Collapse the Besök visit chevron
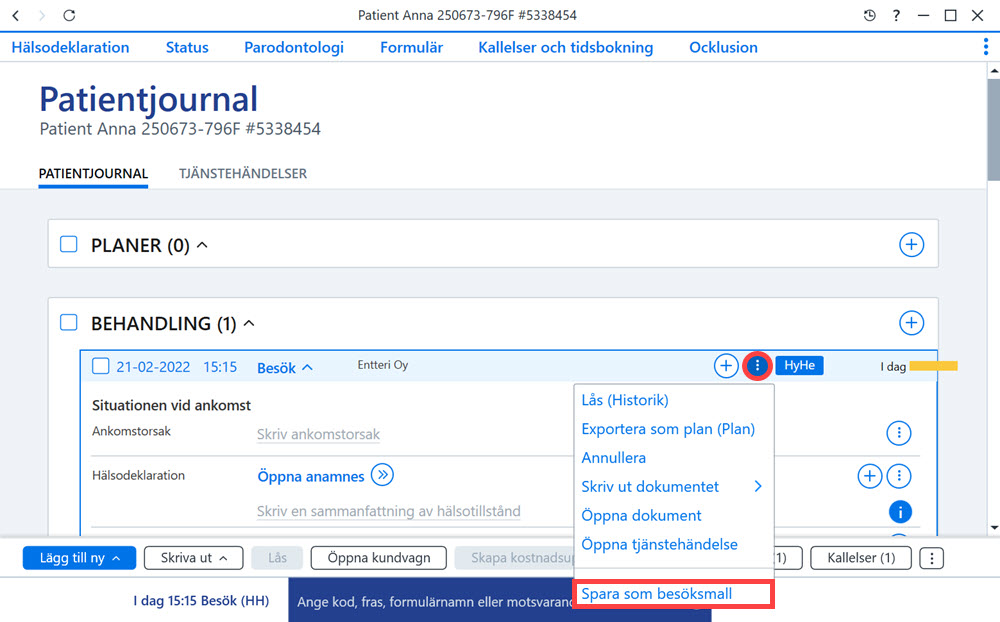Viewport: 1000px width, 622px height. click(x=307, y=367)
